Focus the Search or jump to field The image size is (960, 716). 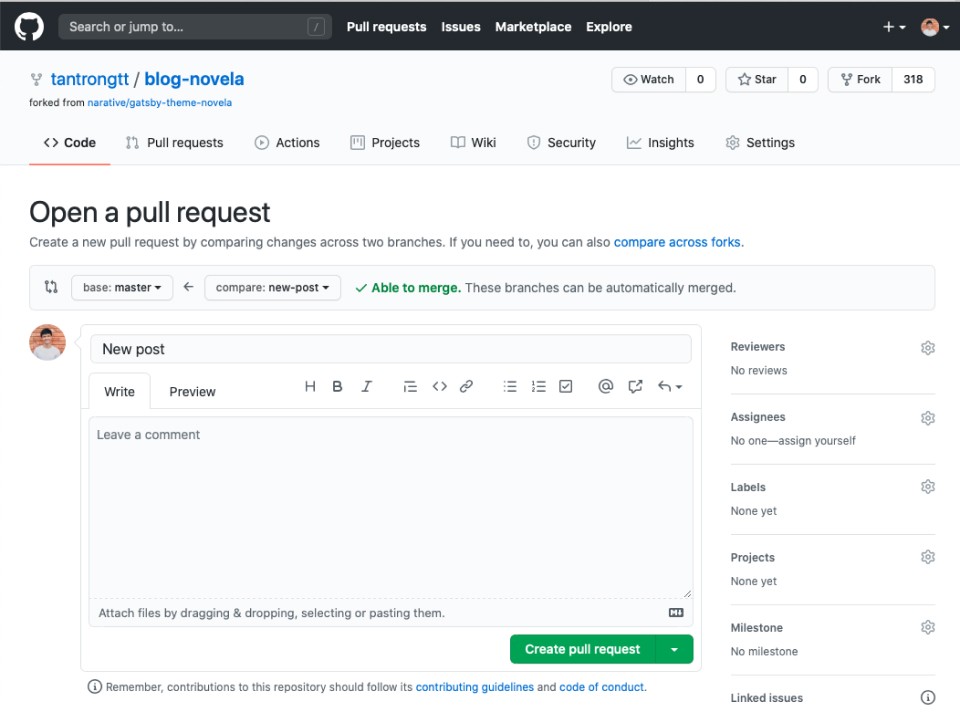(x=195, y=27)
